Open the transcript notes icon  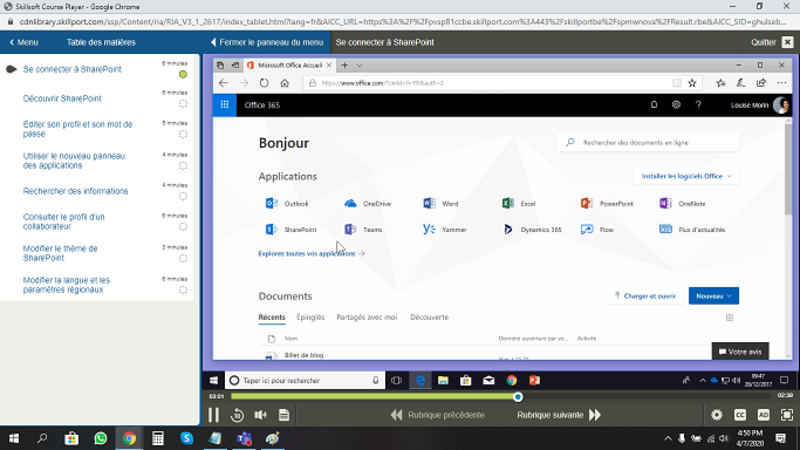click(x=284, y=415)
